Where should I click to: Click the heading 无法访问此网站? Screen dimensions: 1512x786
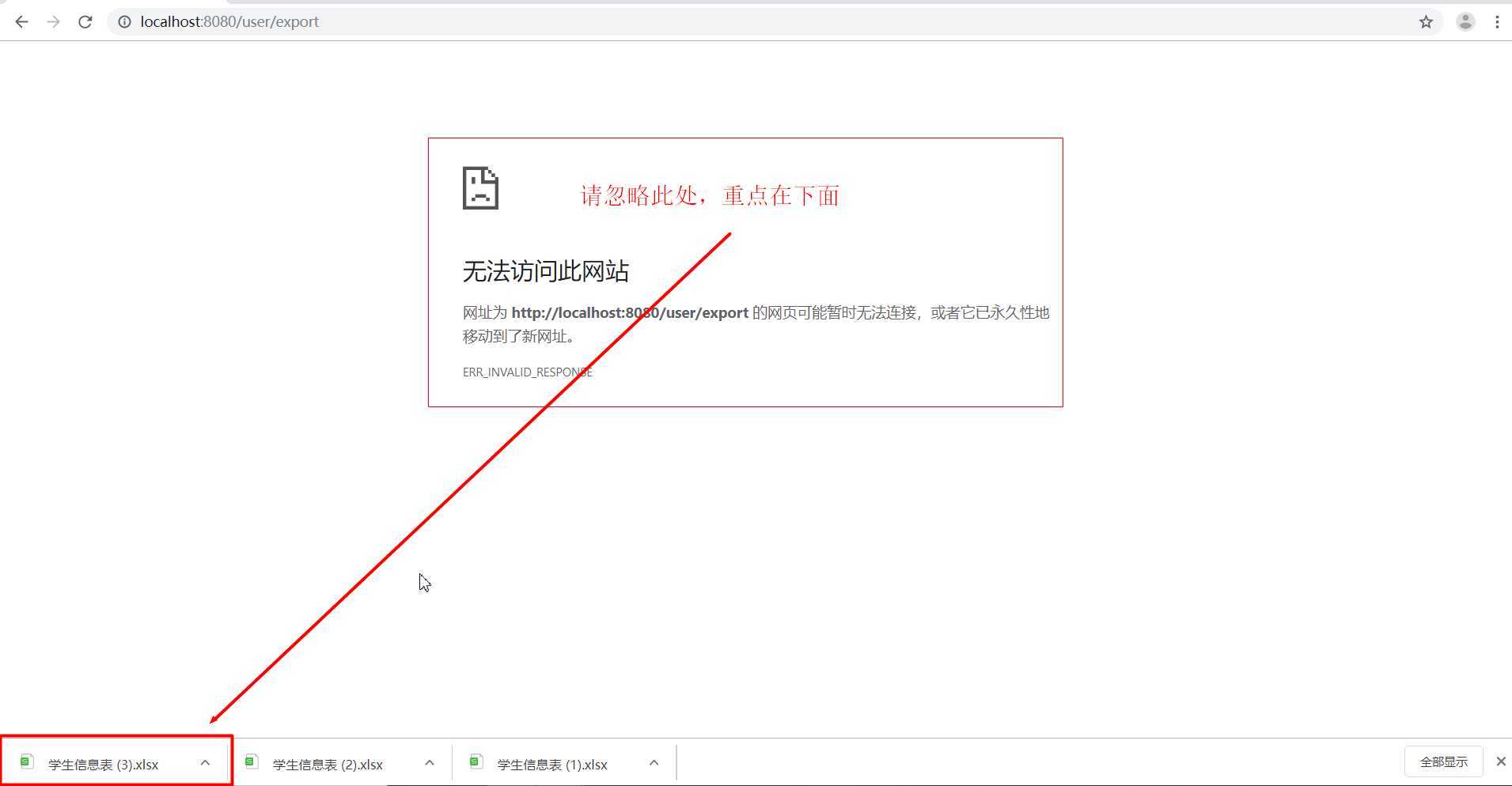[x=545, y=271]
